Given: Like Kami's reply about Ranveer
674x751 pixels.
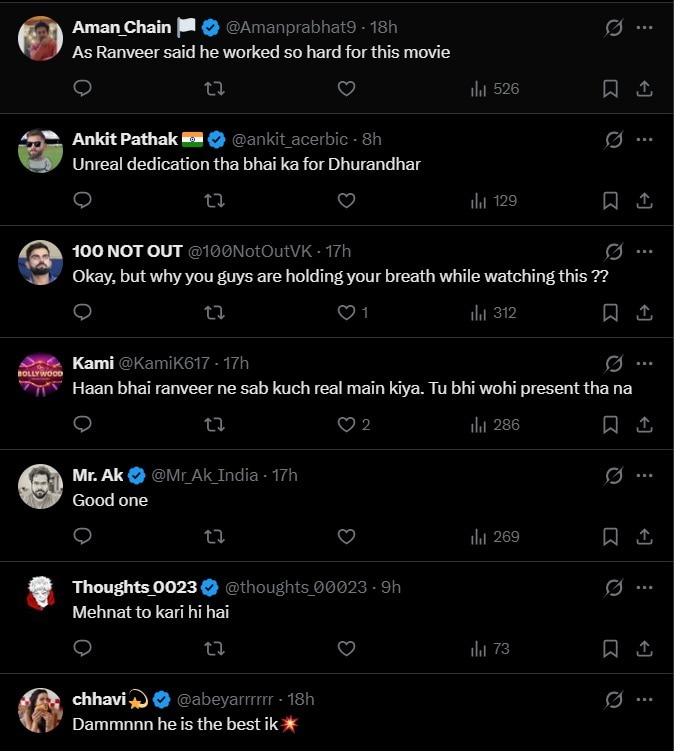Looking at the screenshot, I should point(346,425).
